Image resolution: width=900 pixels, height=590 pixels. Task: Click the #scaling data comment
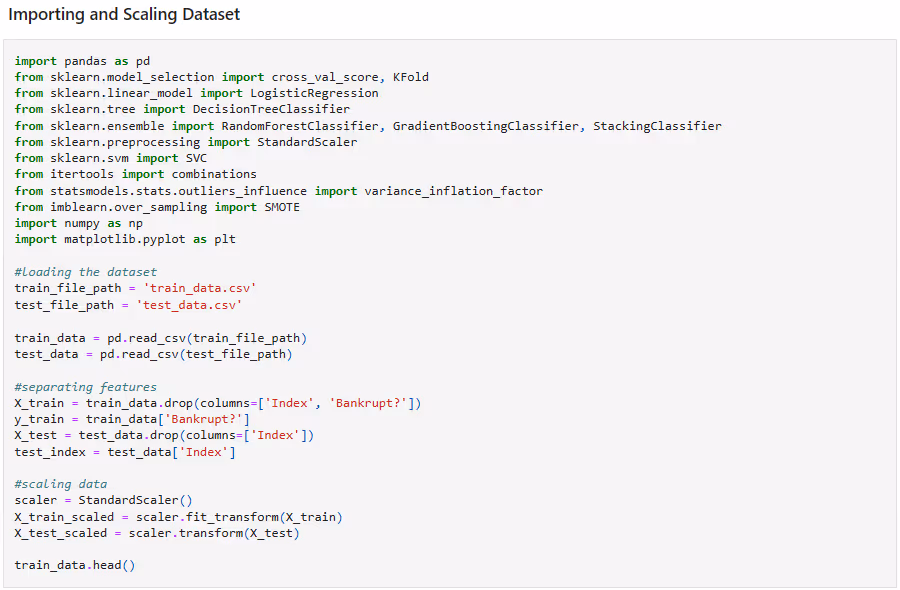(61, 484)
